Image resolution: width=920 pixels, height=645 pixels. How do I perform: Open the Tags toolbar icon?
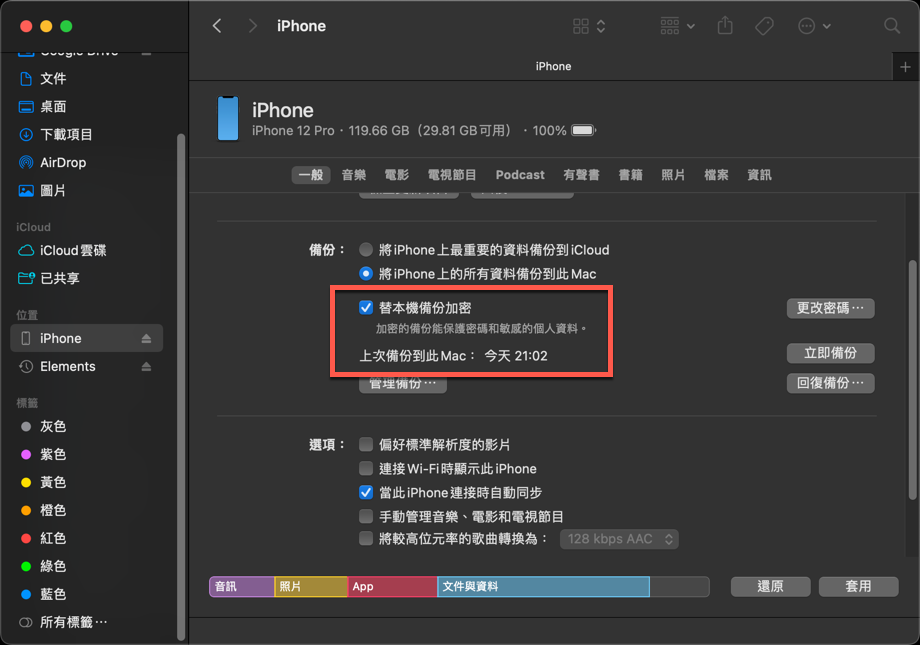pos(764,26)
